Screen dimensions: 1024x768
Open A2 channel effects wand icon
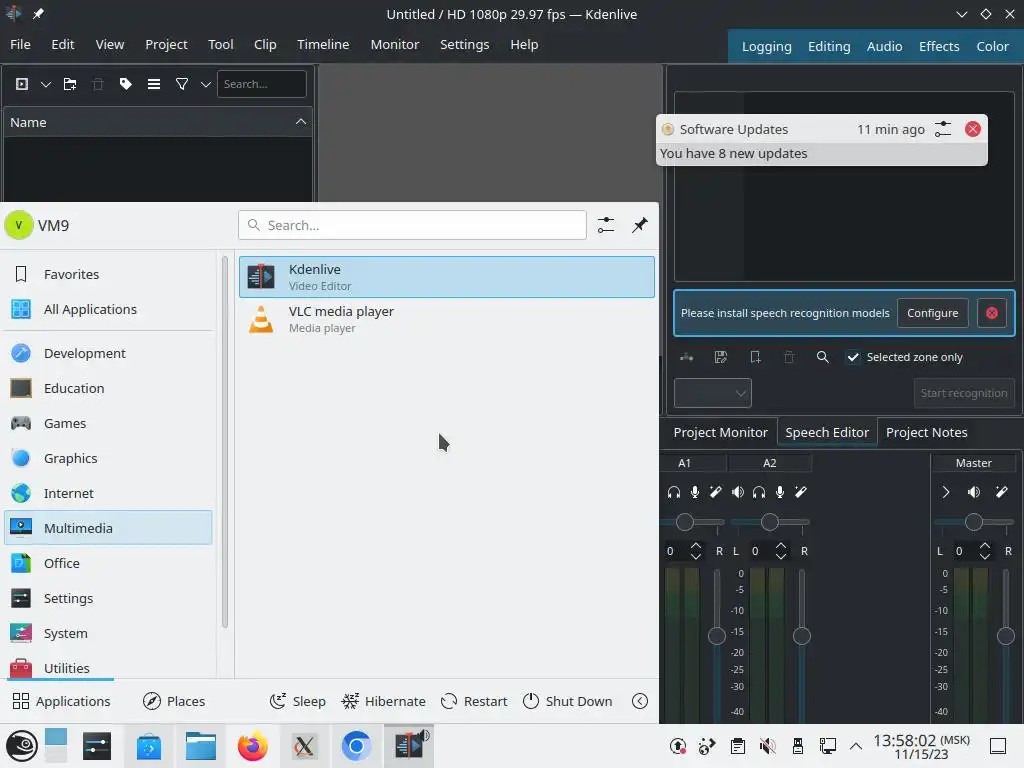pyautogui.click(x=801, y=492)
